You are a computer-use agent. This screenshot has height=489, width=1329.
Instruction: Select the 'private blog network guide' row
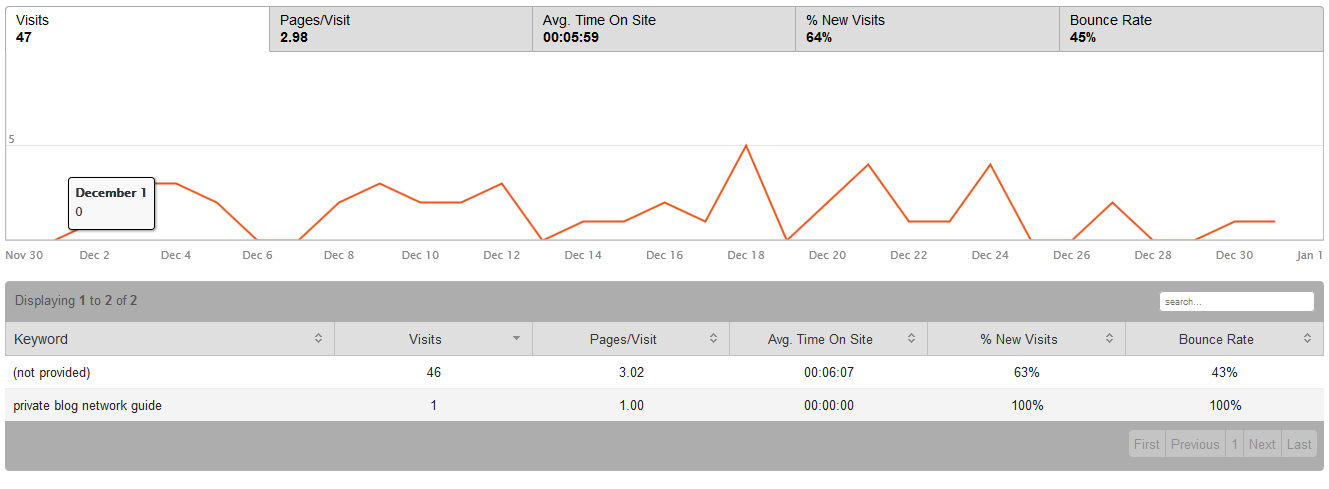[88, 406]
